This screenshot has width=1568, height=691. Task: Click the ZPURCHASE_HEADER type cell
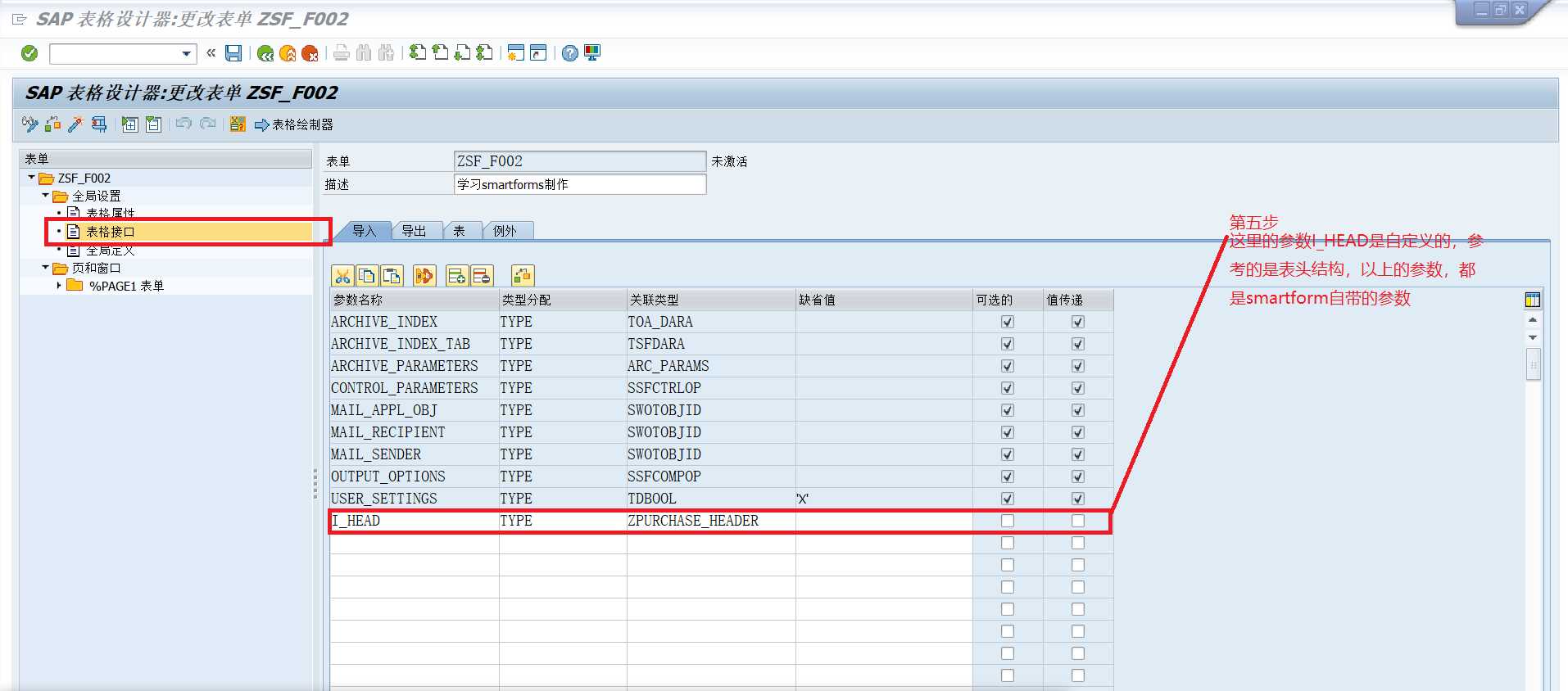[711, 521]
